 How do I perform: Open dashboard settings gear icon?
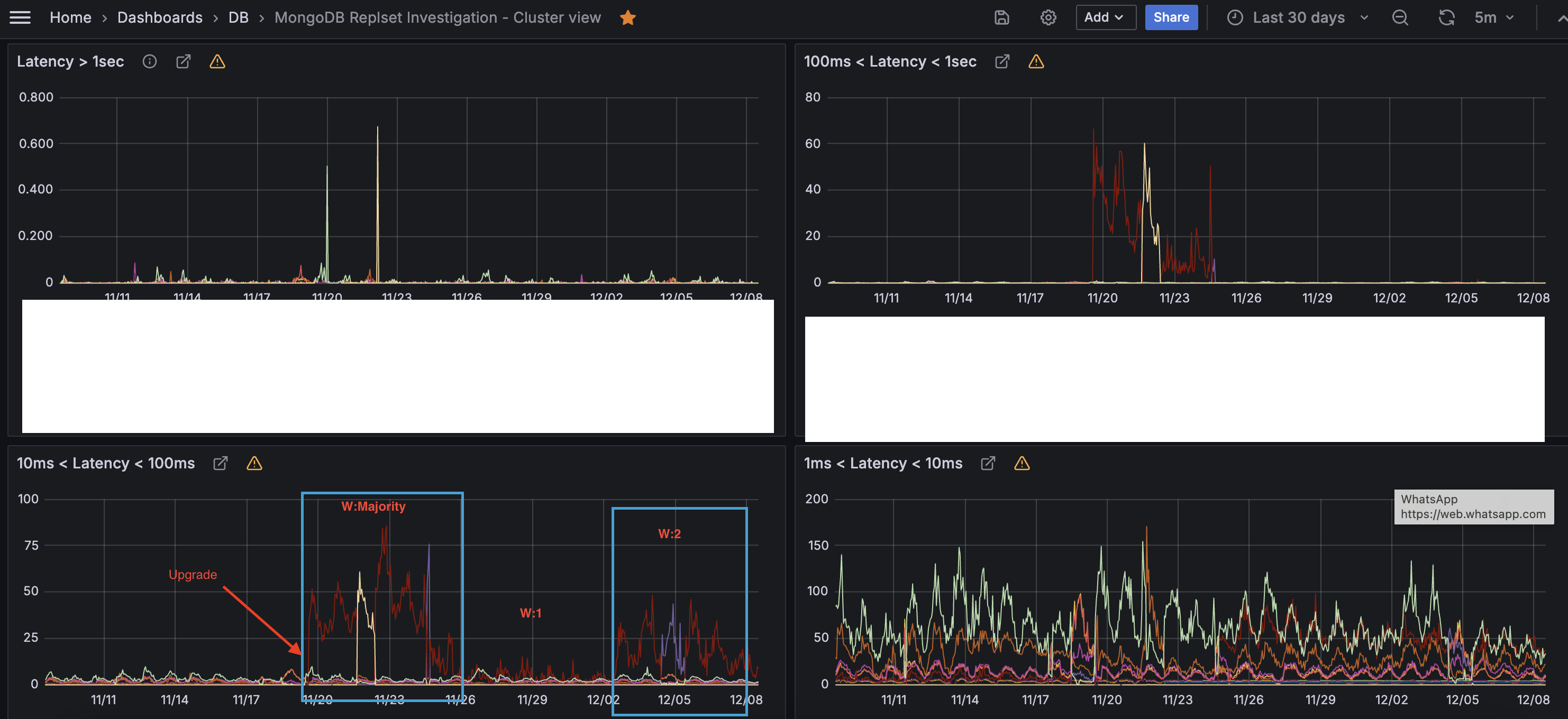pos(1047,17)
